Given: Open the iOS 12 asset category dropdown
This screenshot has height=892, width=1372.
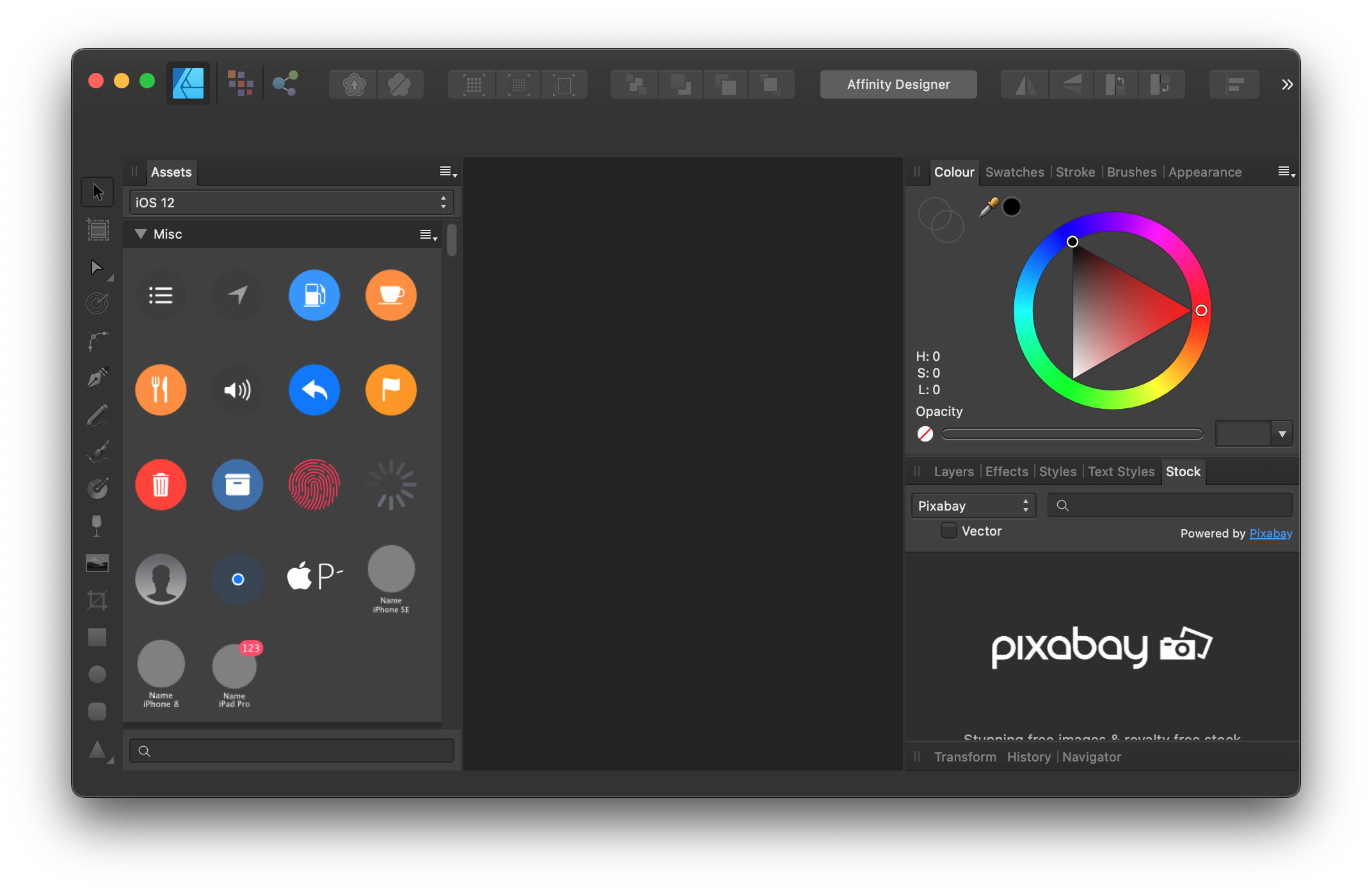Looking at the screenshot, I should coord(291,202).
